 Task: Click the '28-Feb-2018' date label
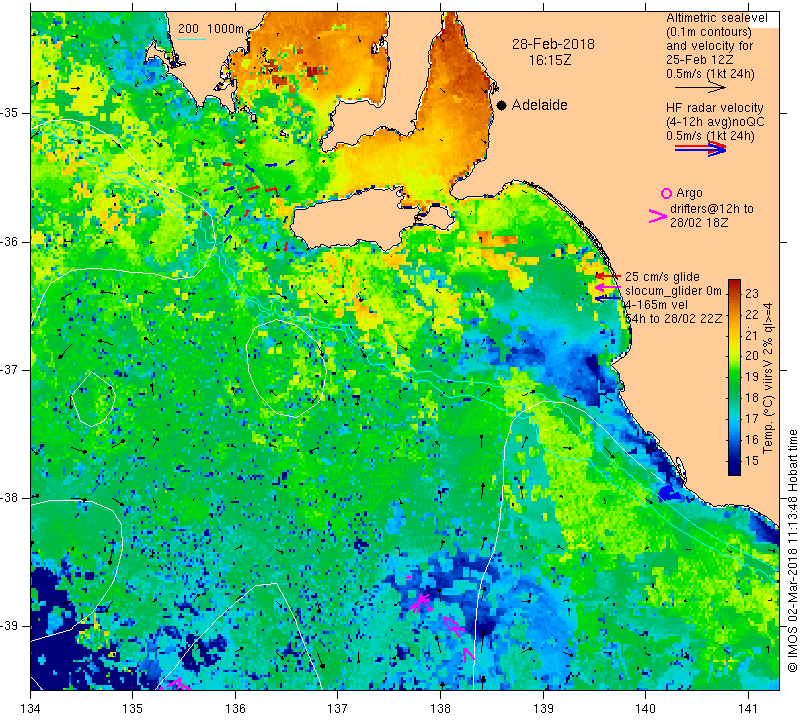pos(553,44)
